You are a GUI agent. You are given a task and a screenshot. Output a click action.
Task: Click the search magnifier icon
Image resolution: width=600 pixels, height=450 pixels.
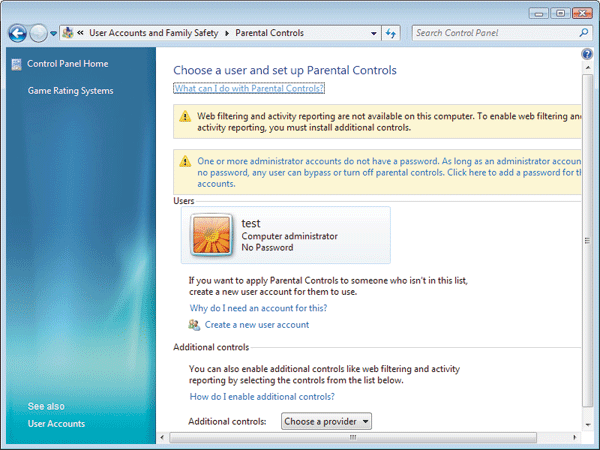[x=584, y=33]
